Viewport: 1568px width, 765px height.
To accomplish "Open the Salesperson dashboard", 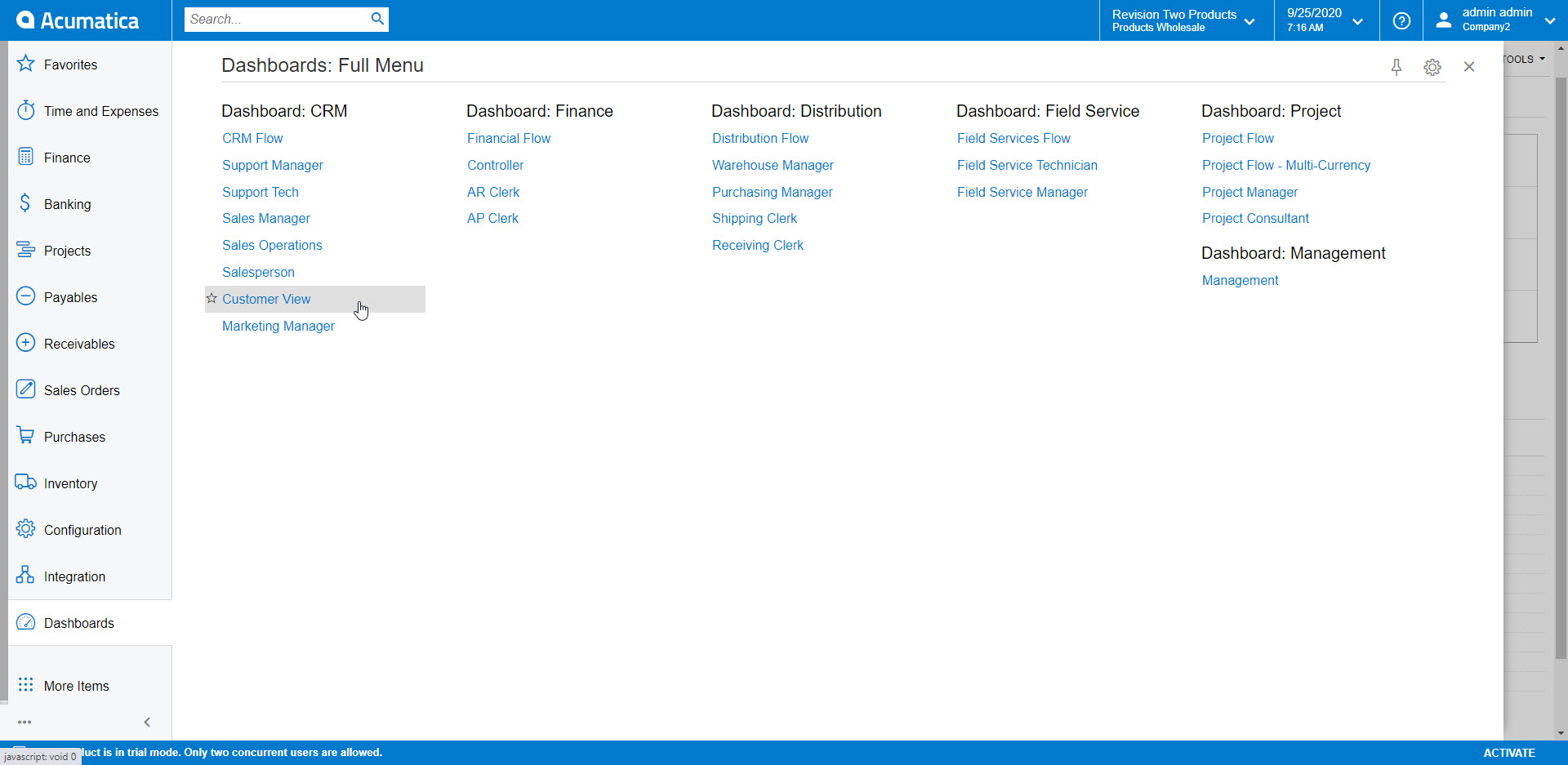I will pyautogui.click(x=258, y=272).
